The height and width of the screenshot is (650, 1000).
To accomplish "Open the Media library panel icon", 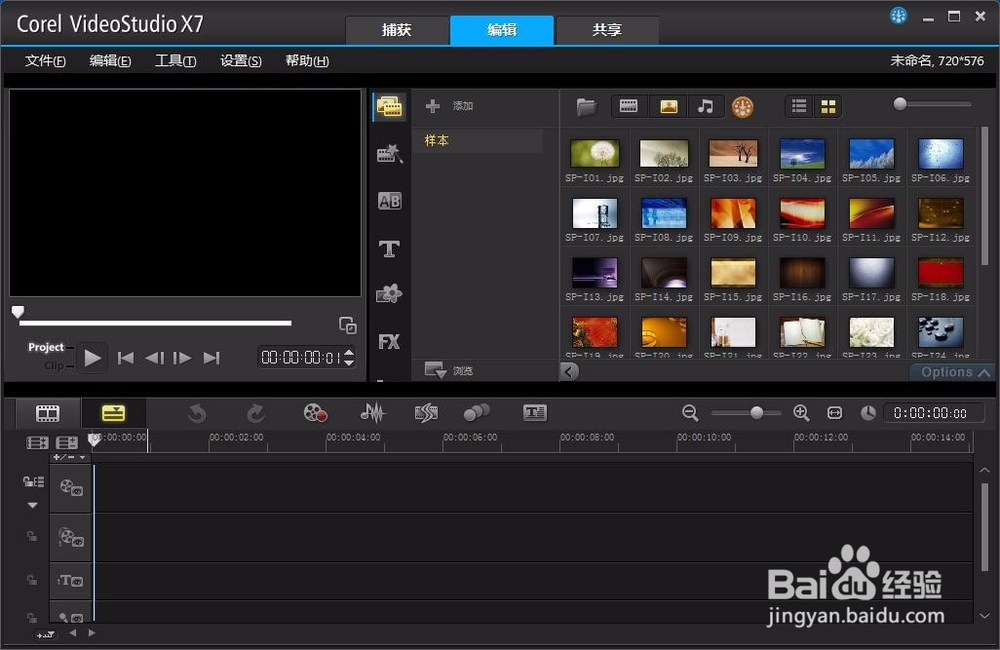I will [x=389, y=107].
